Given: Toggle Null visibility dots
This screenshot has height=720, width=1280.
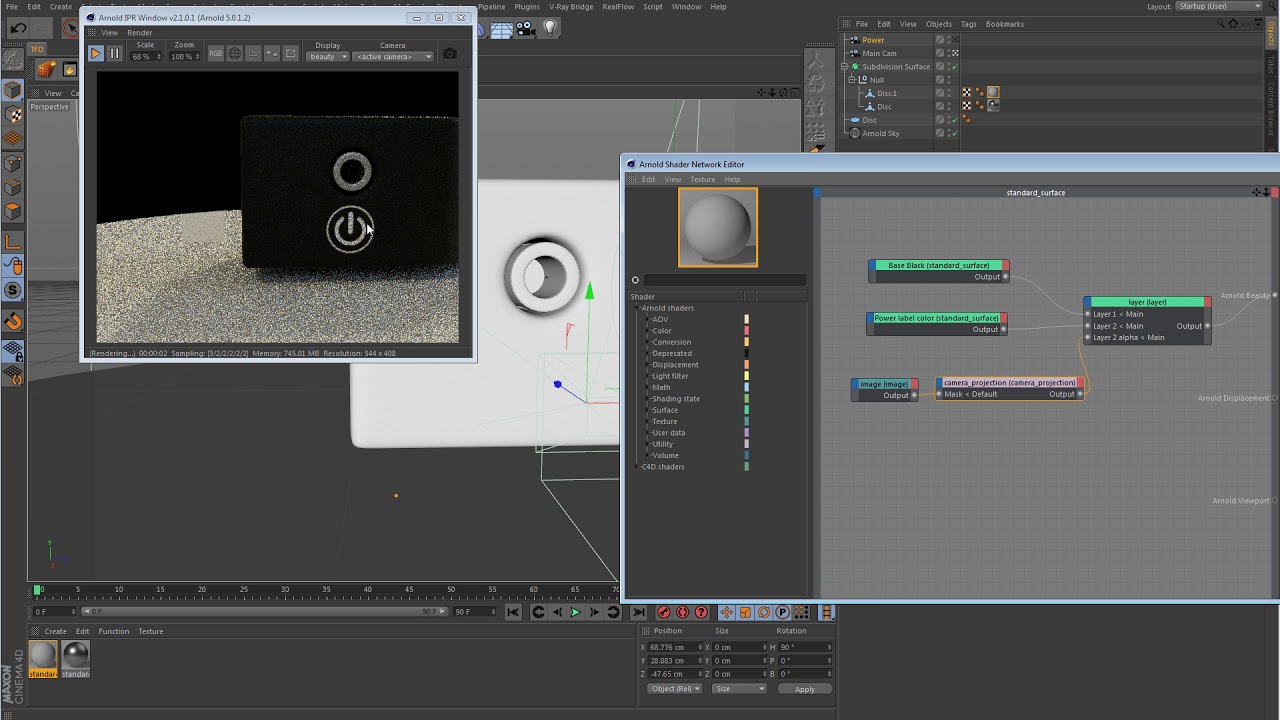Looking at the screenshot, I should (949, 80).
